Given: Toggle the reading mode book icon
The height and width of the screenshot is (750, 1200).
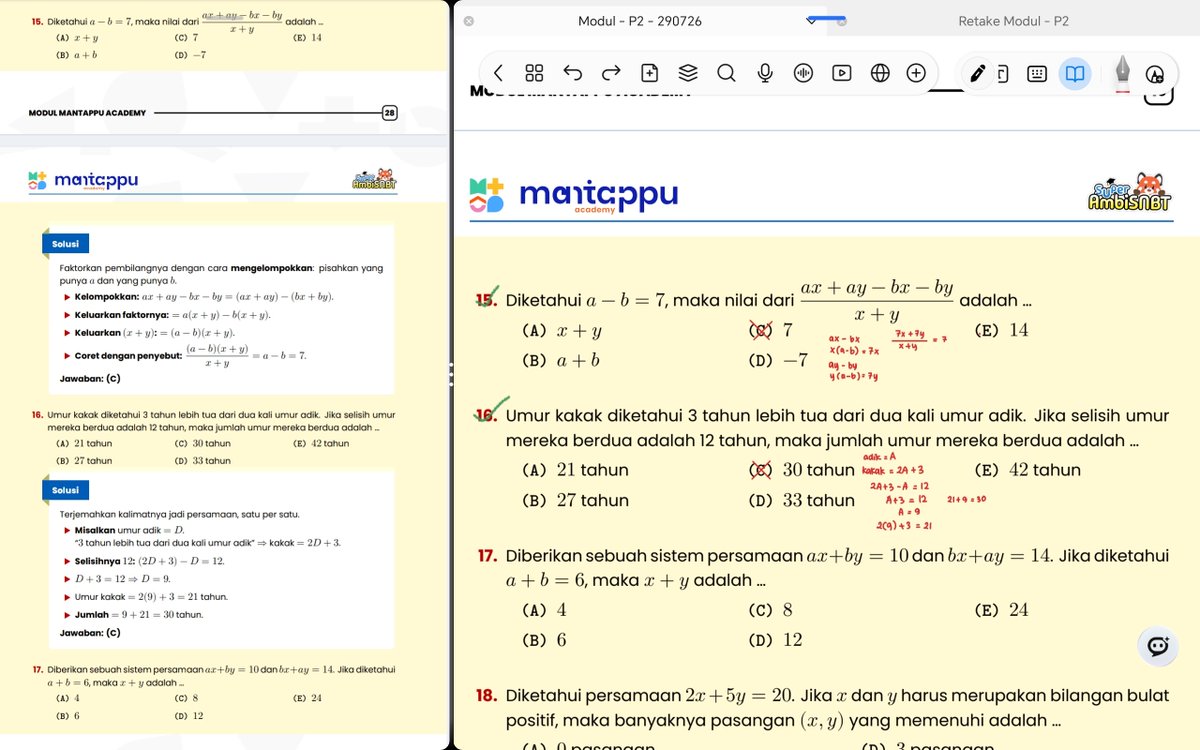Looking at the screenshot, I should point(1074,73).
